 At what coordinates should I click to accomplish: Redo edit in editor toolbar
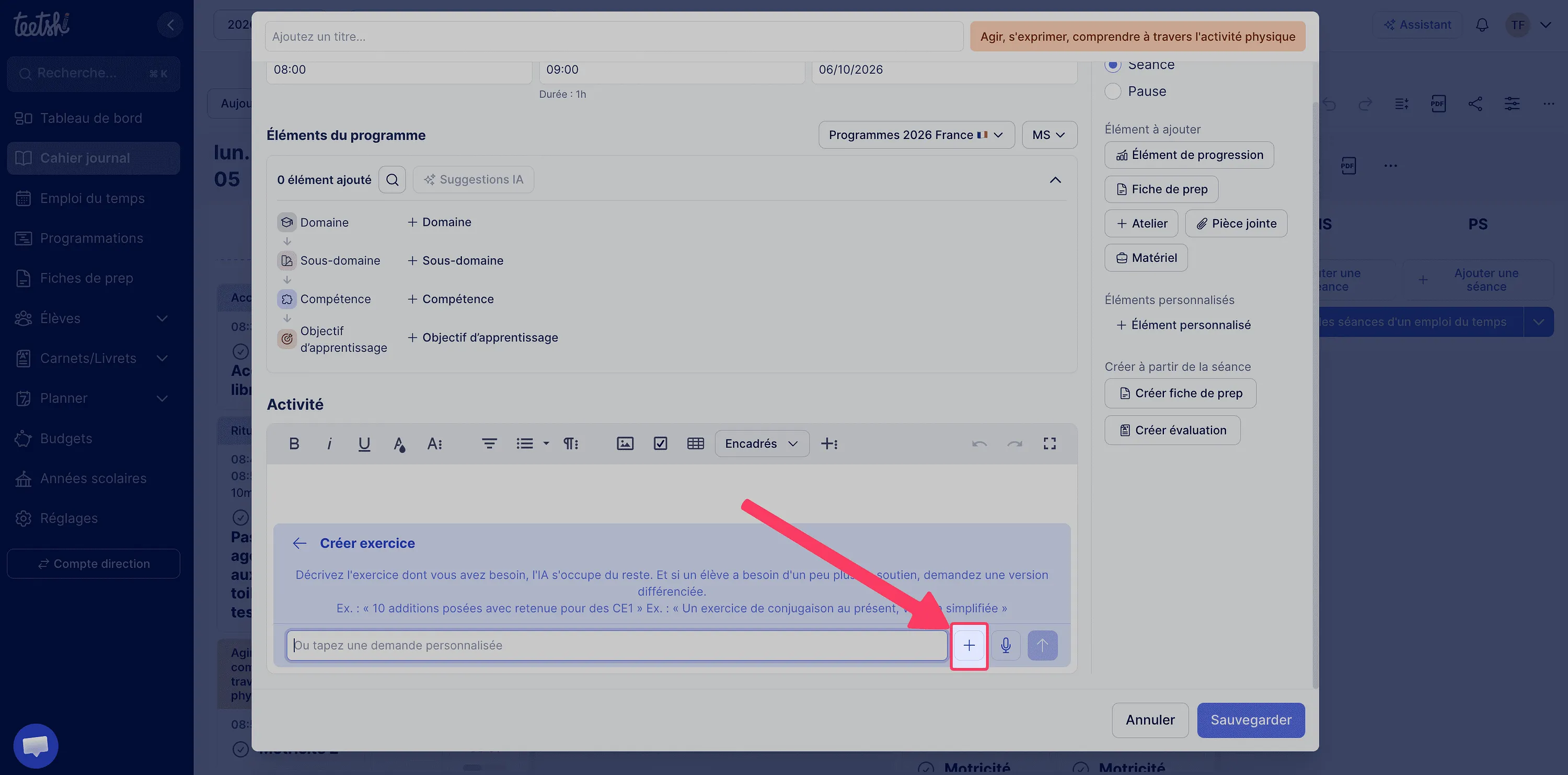pyautogui.click(x=1014, y=443)
